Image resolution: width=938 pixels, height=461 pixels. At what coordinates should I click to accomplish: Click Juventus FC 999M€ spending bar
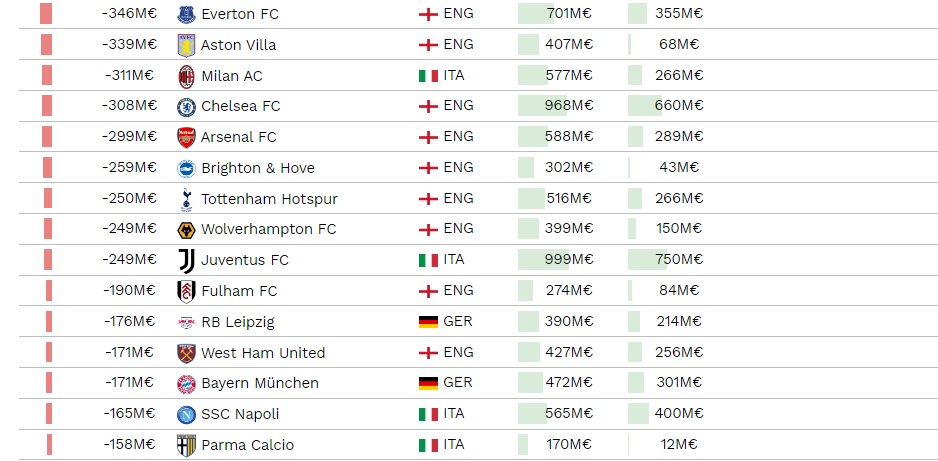[x=543, y=259]
